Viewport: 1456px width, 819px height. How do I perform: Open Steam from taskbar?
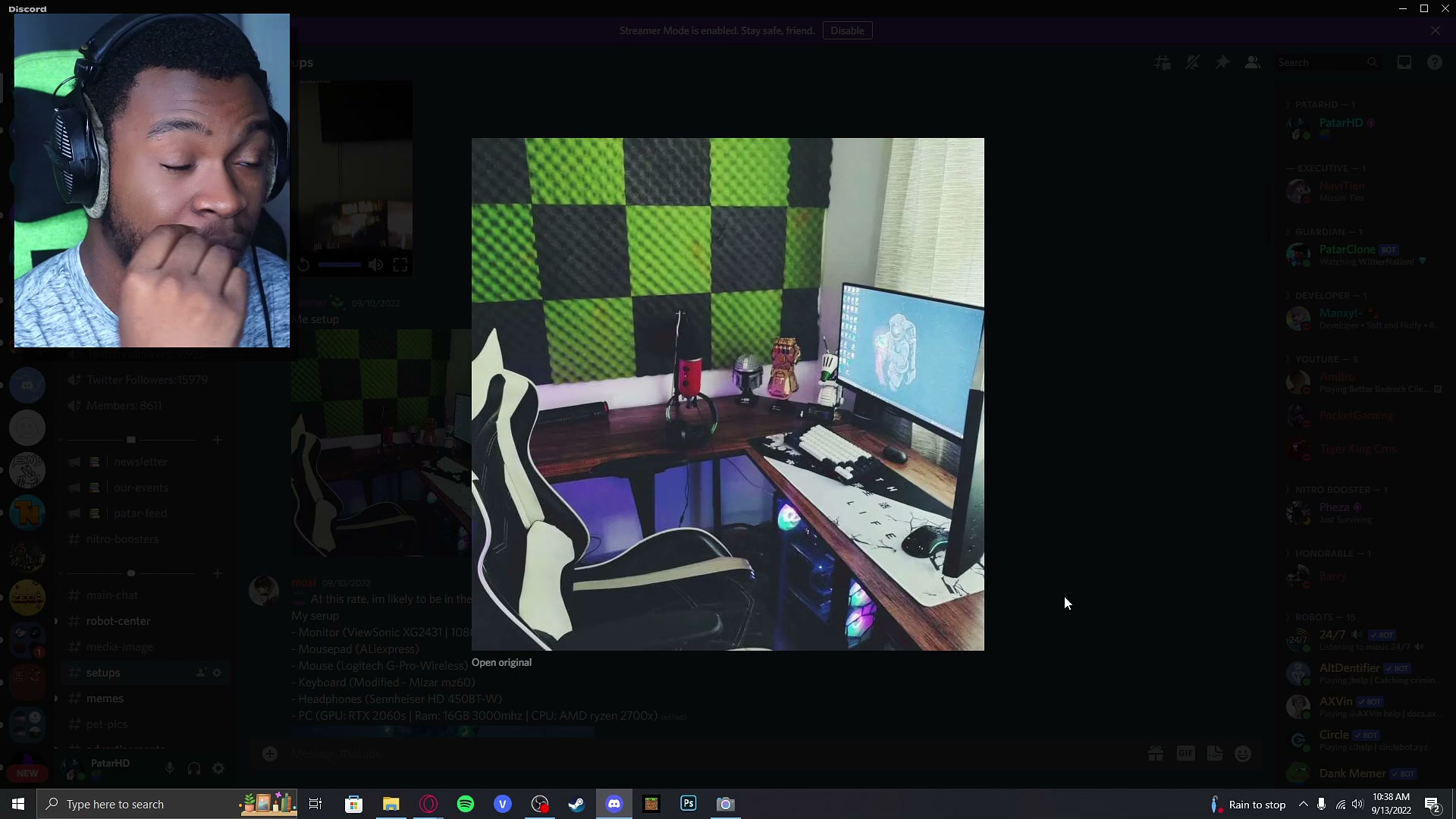577,804
